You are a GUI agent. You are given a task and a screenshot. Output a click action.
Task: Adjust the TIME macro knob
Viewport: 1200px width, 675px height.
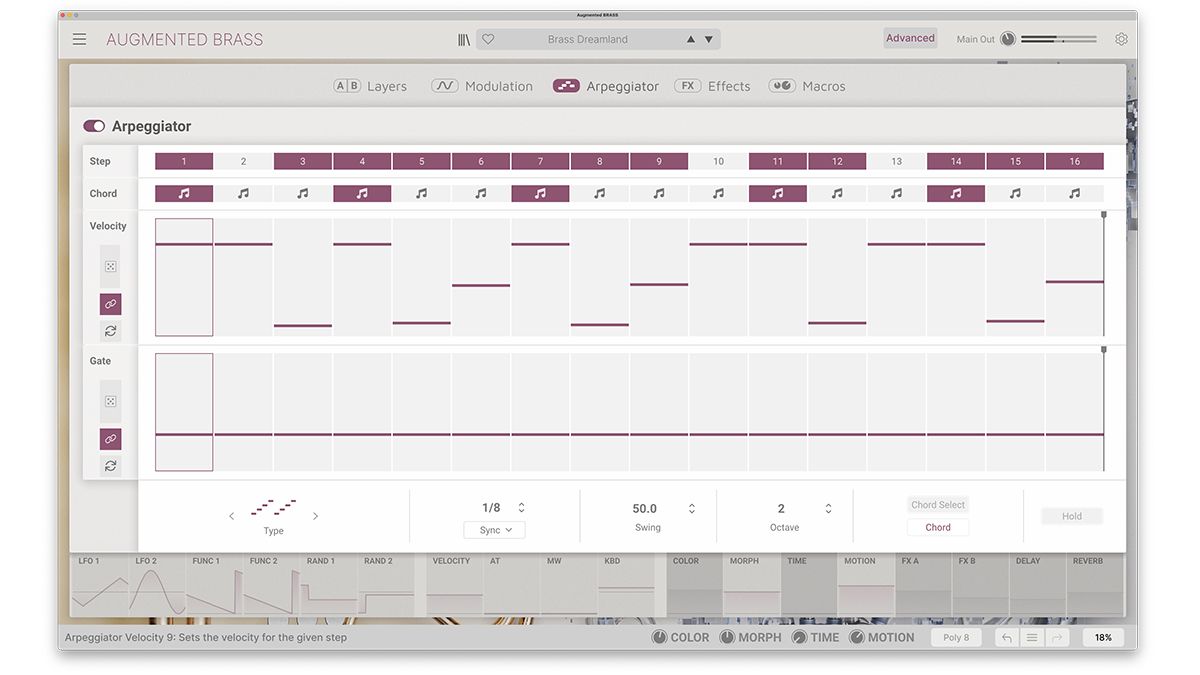[x=799, y=637]
